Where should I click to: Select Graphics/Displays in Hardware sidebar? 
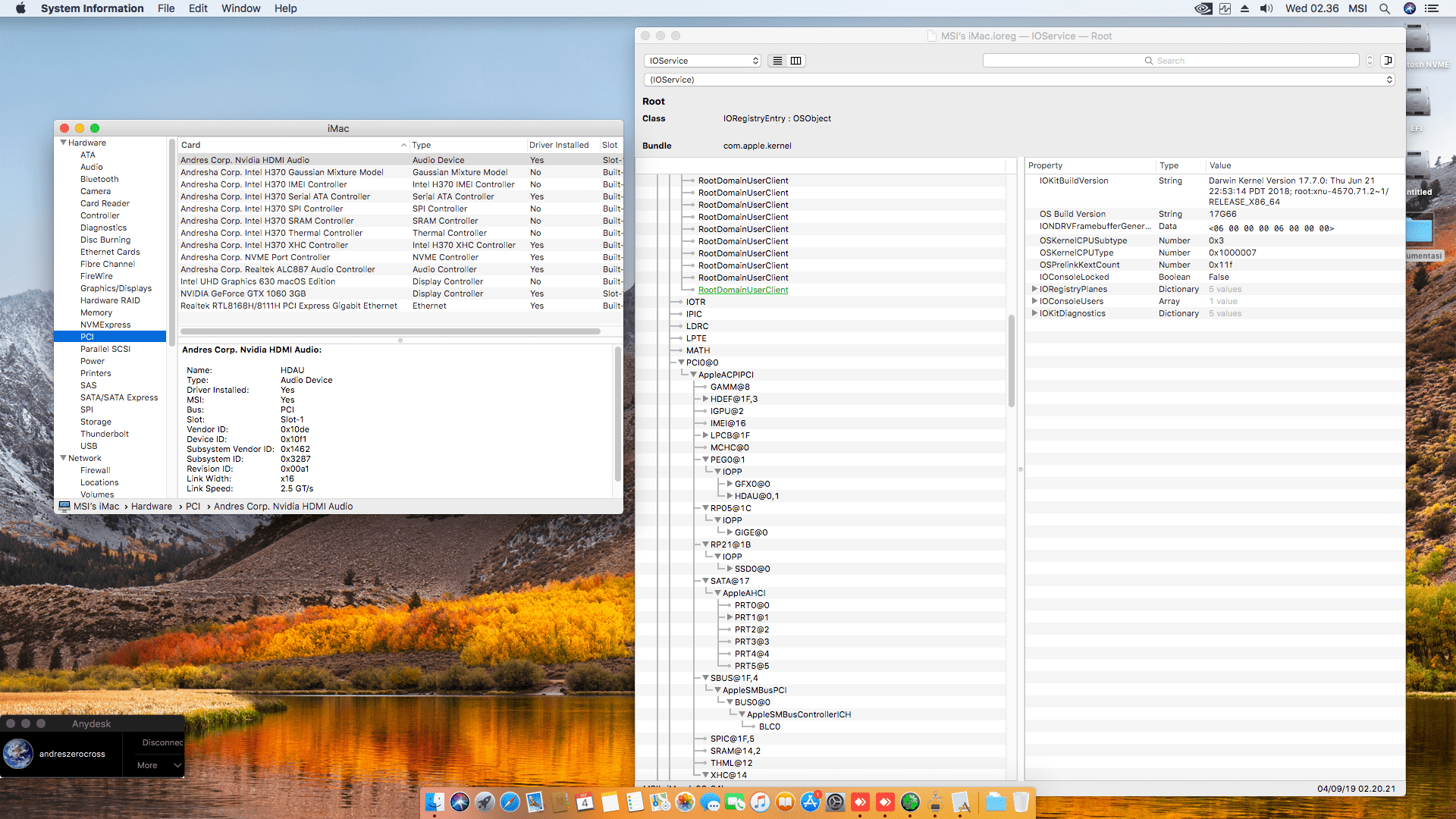pos(116,288)
